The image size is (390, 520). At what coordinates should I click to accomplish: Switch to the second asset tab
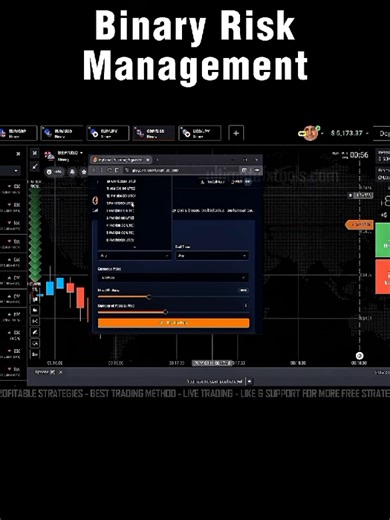coord(62,133)
